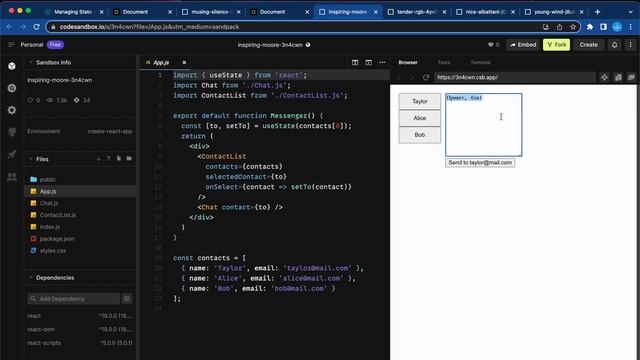Create new folder in Files panel
The width and height of the screenshot is (640, 360).
click(x=129, y=158)
